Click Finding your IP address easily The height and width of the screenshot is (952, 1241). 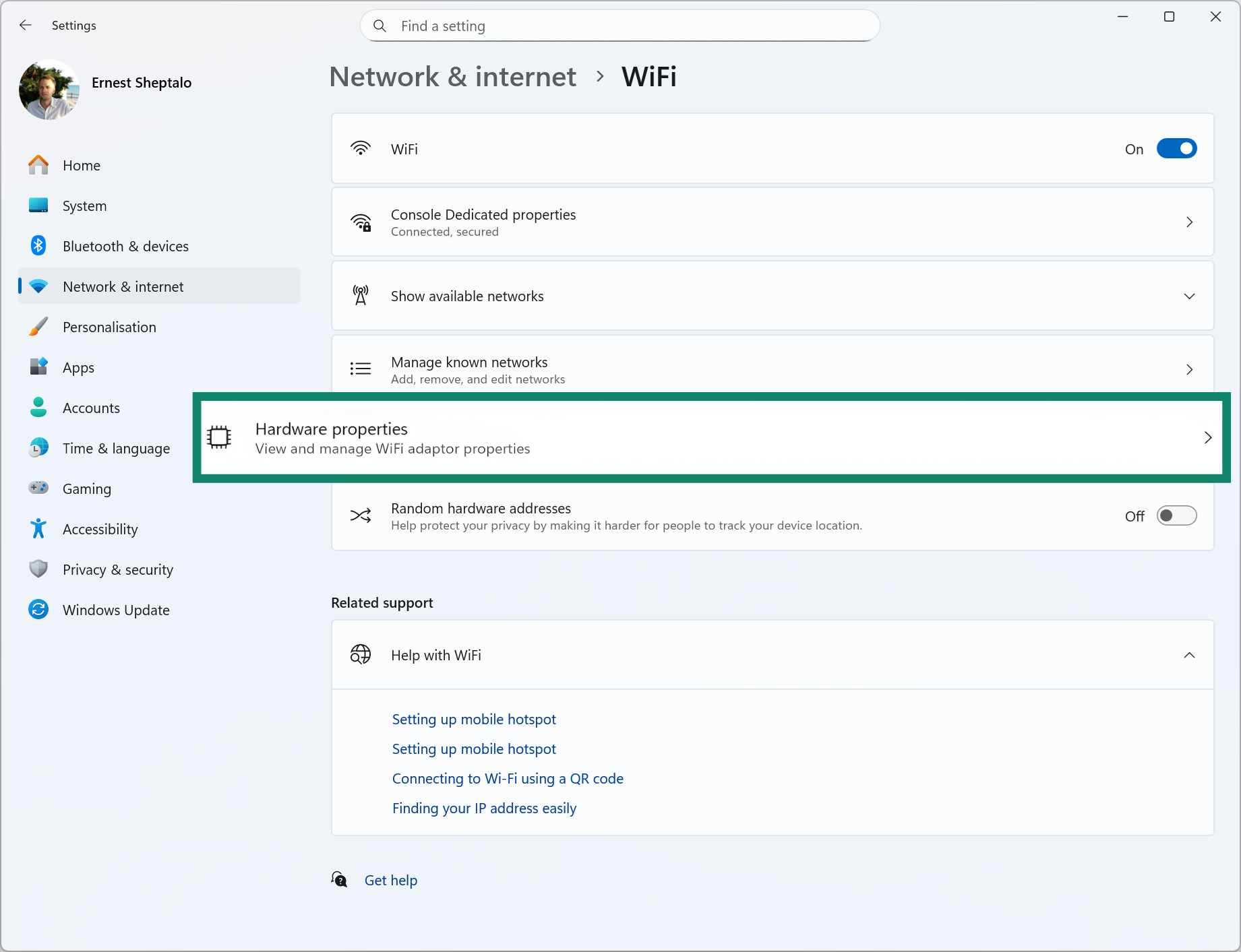[484, 808]
